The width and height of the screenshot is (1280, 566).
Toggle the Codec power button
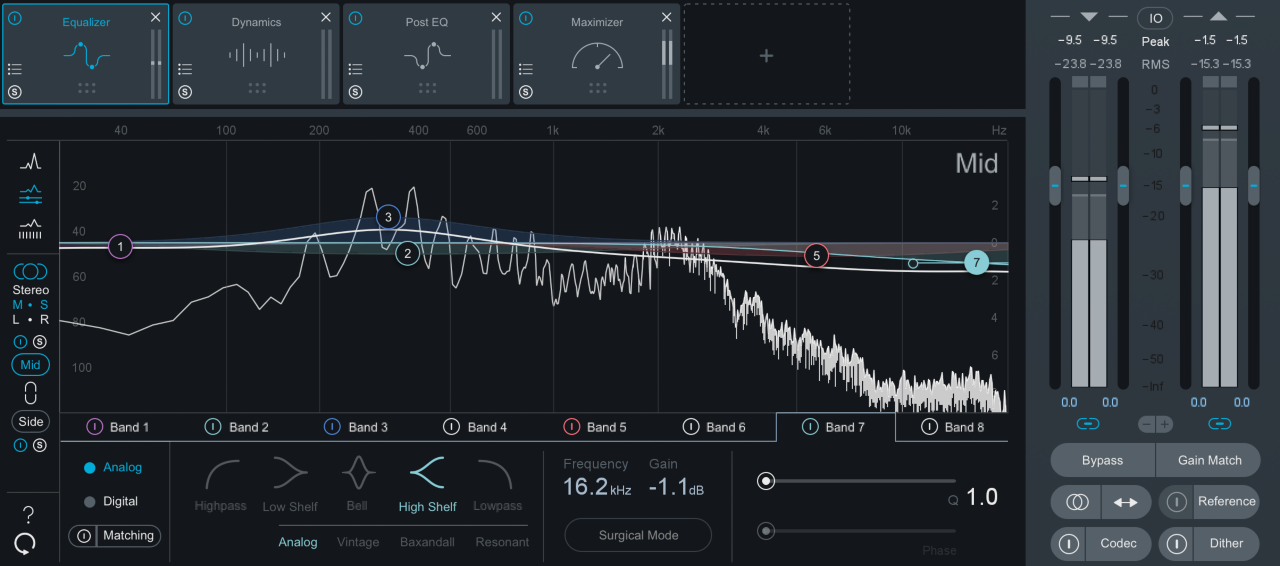click(1069, 544)
